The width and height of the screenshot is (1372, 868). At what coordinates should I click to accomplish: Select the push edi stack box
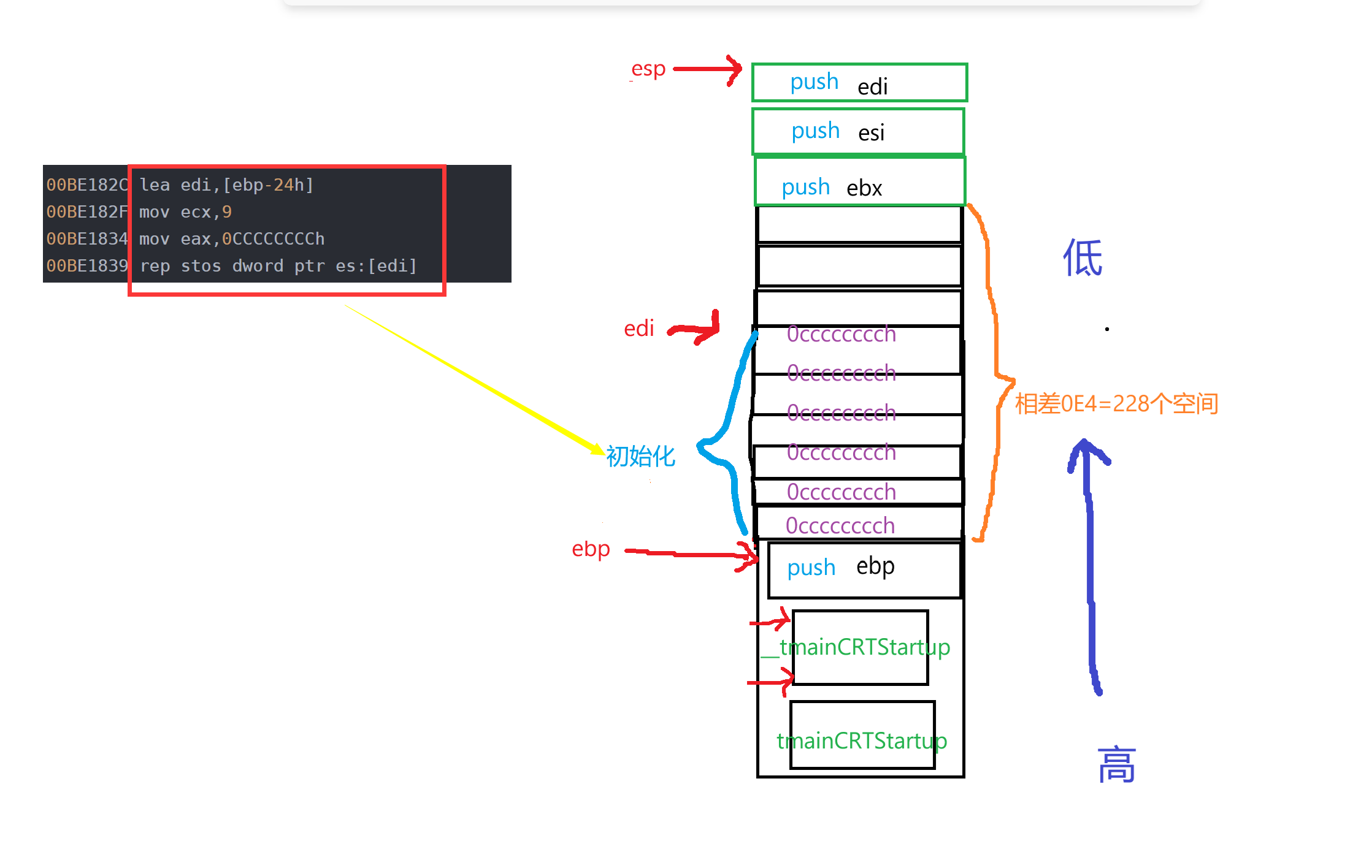(x=859, y=83)
